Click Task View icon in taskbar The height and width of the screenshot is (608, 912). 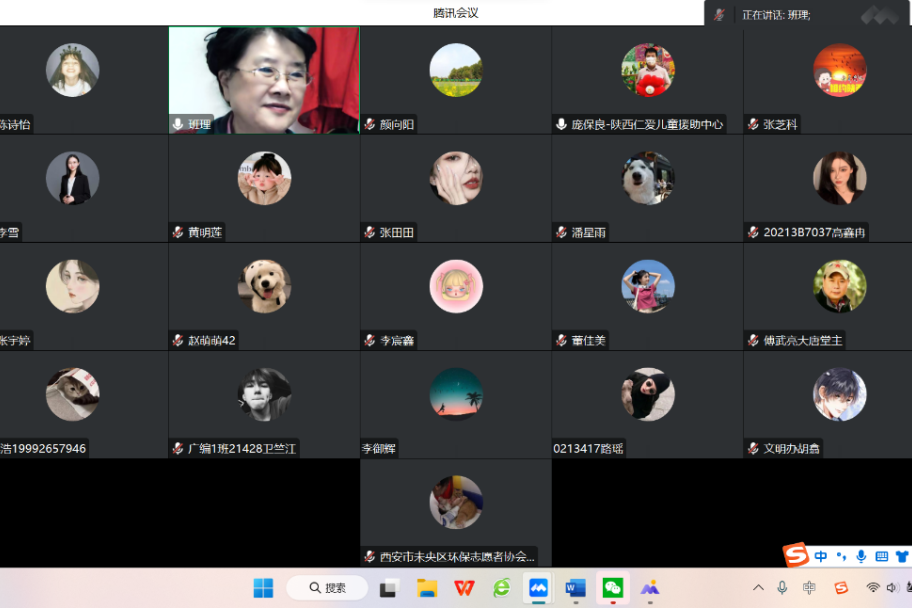click(389, 588)
